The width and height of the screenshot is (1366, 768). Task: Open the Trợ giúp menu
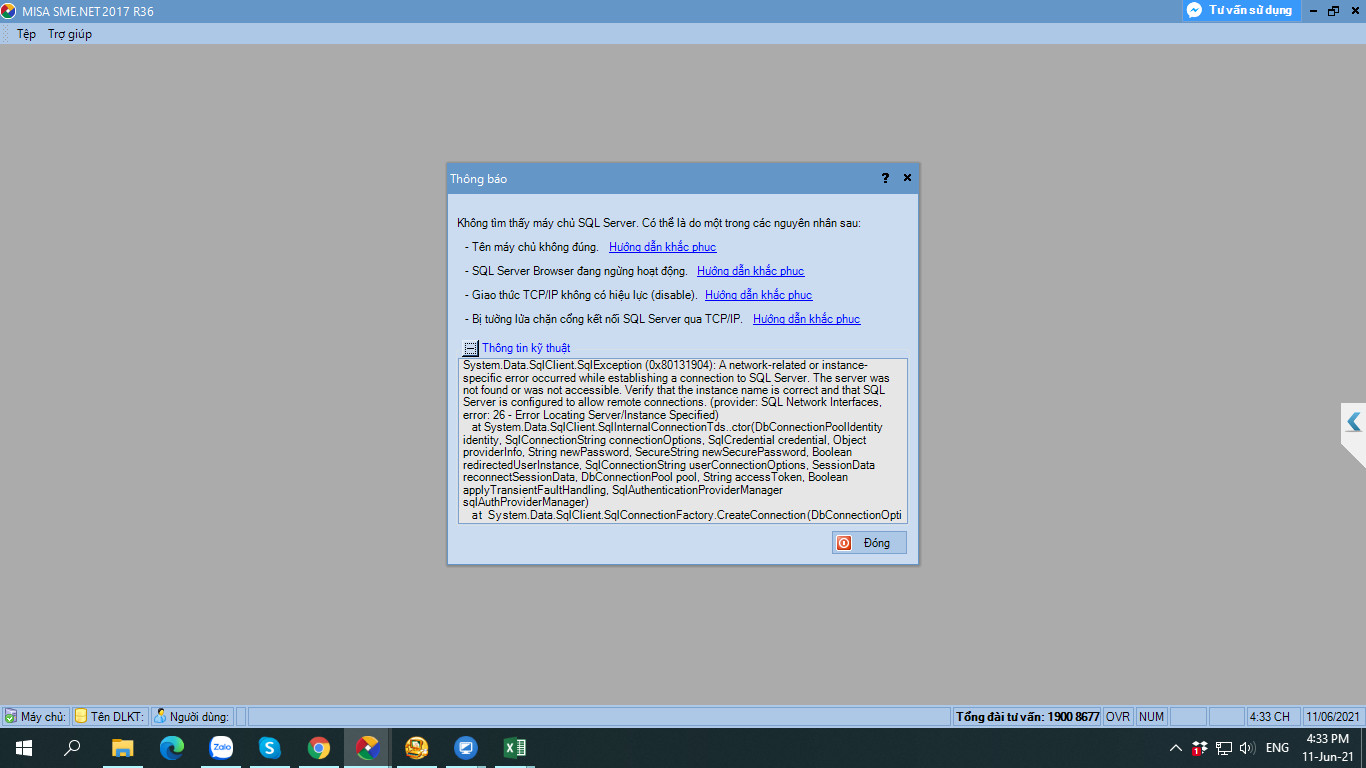pyautogui.click(x=70, y=34)
